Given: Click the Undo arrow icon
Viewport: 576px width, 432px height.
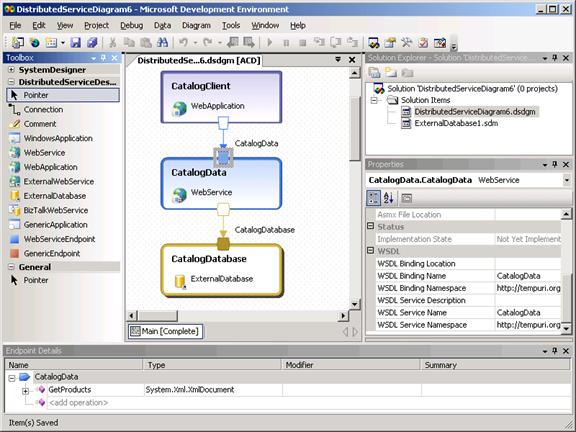Looking at the screenshot, I should [x=183, y=43].
